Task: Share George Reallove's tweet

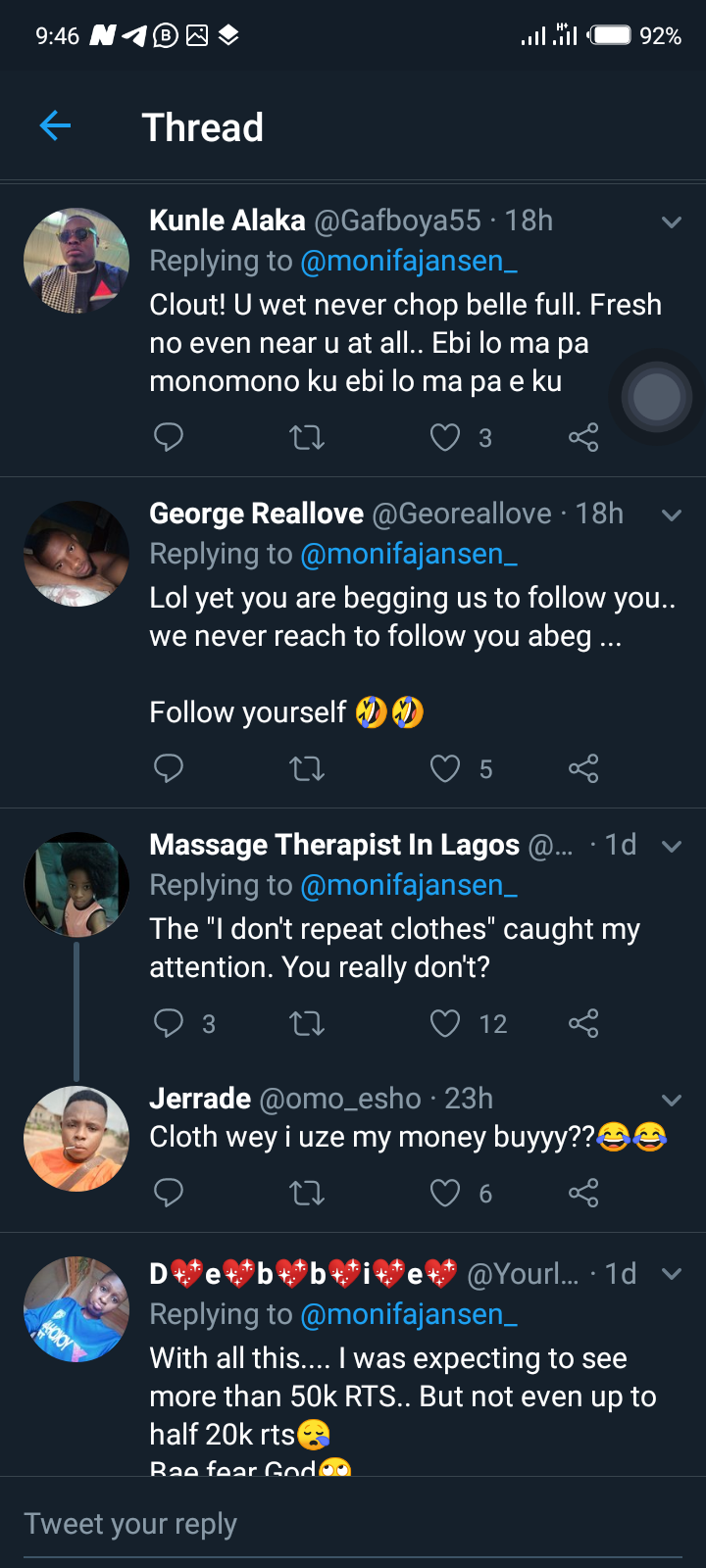Action: coord(583,768)
